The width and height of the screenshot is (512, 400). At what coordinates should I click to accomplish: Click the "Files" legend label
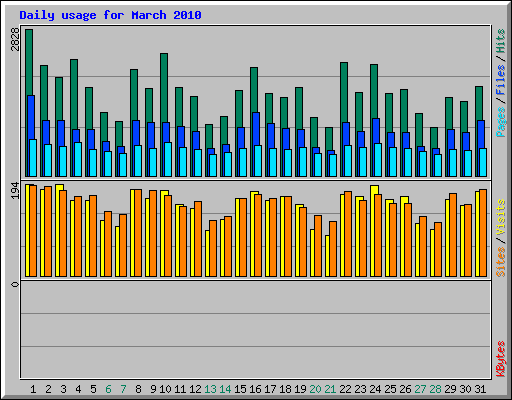[x=500, y=79]
